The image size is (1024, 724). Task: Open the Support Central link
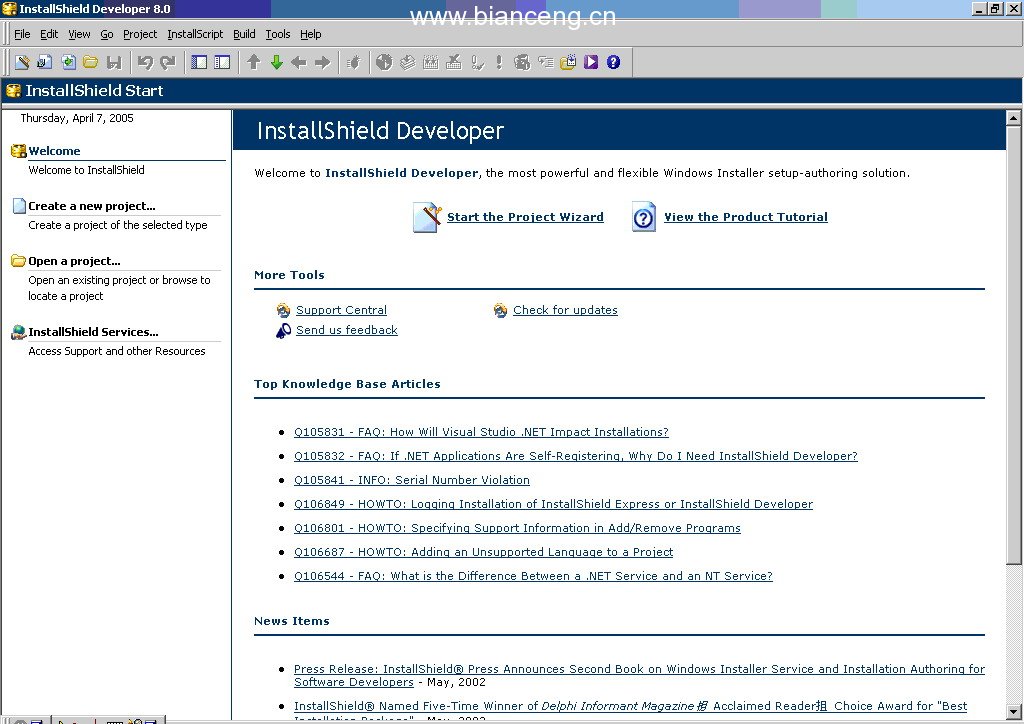click(341, 310)
